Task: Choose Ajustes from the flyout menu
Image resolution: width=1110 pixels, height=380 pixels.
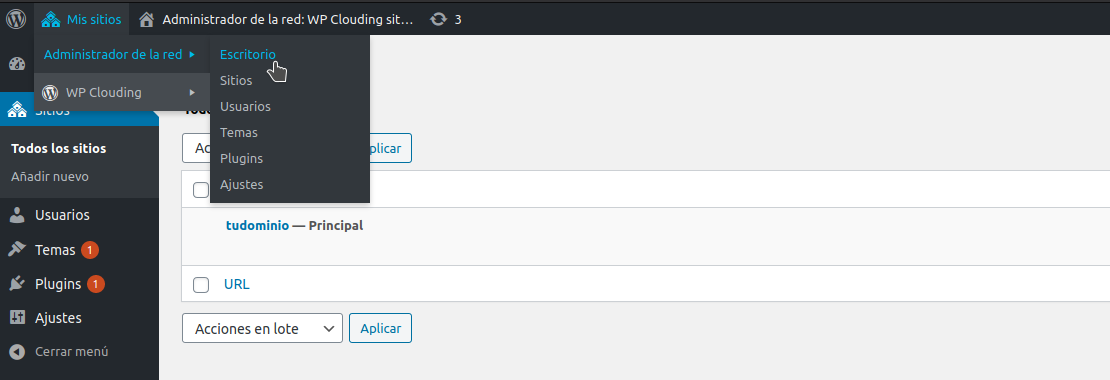Action: coord(241,185)
